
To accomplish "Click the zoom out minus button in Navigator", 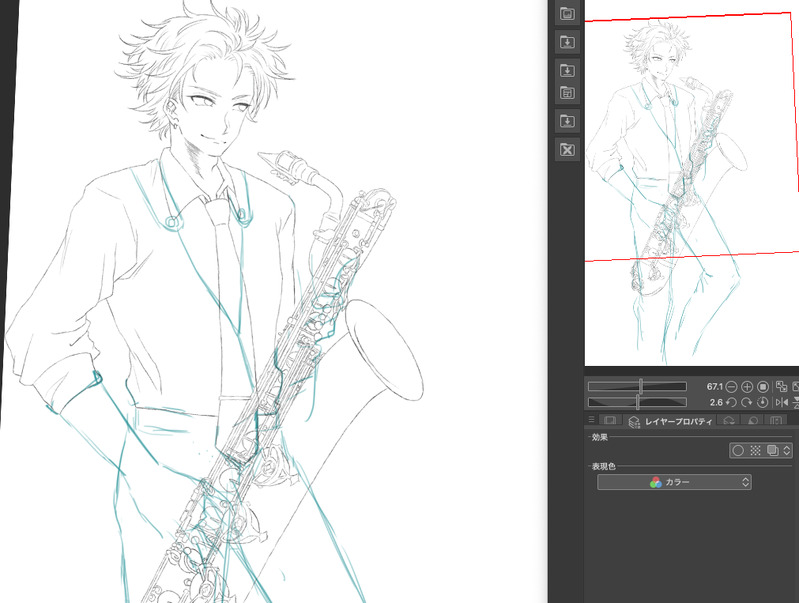I will [x=731, y=387].
